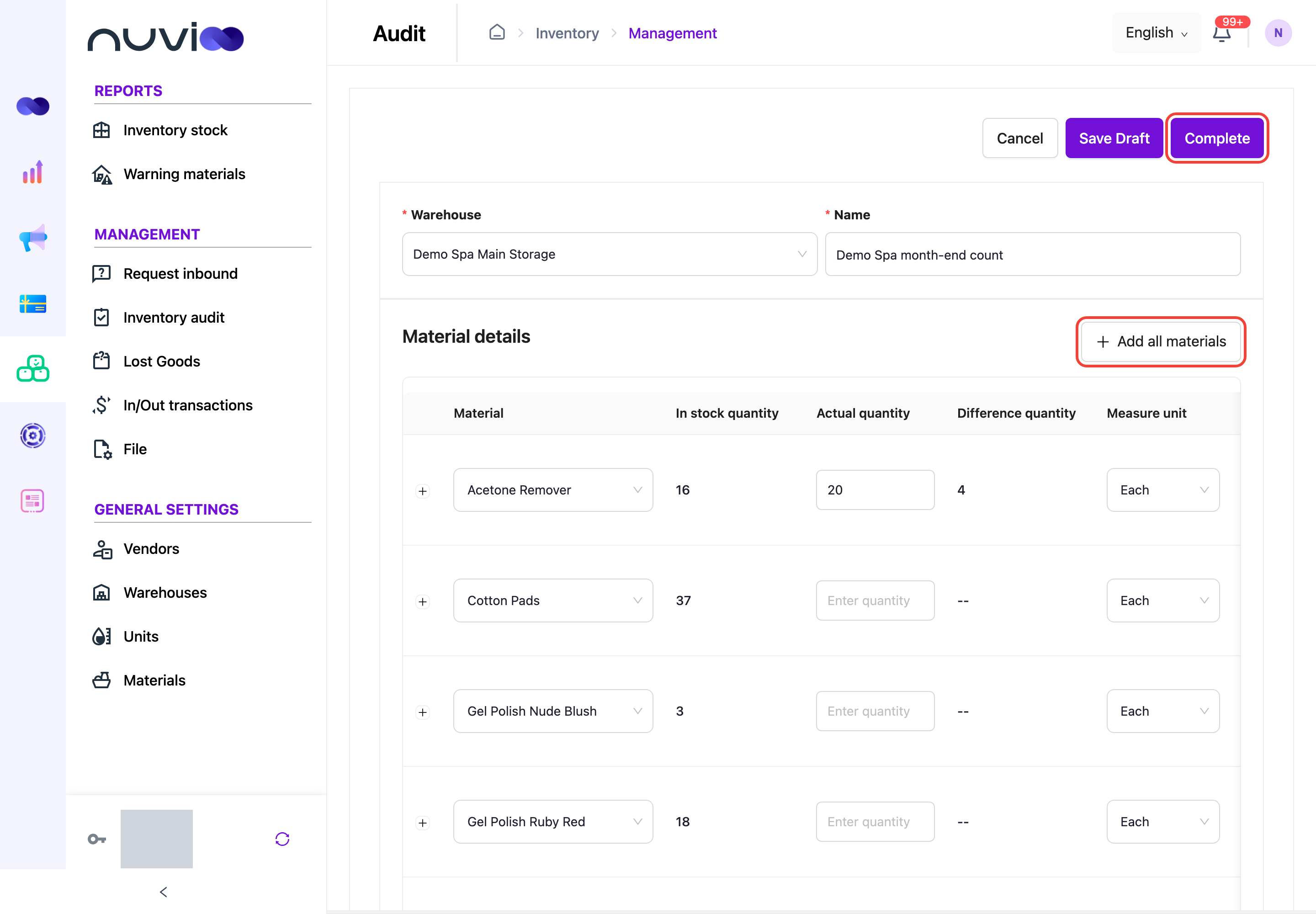Viewport: 1316px width, 914px height.
Task: Open the purple Nuvio icon in the left rail
Action: pos(32,106)
